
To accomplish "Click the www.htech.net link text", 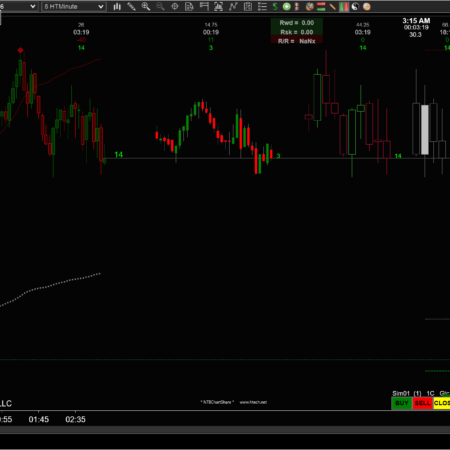I will tap(253, 402).
